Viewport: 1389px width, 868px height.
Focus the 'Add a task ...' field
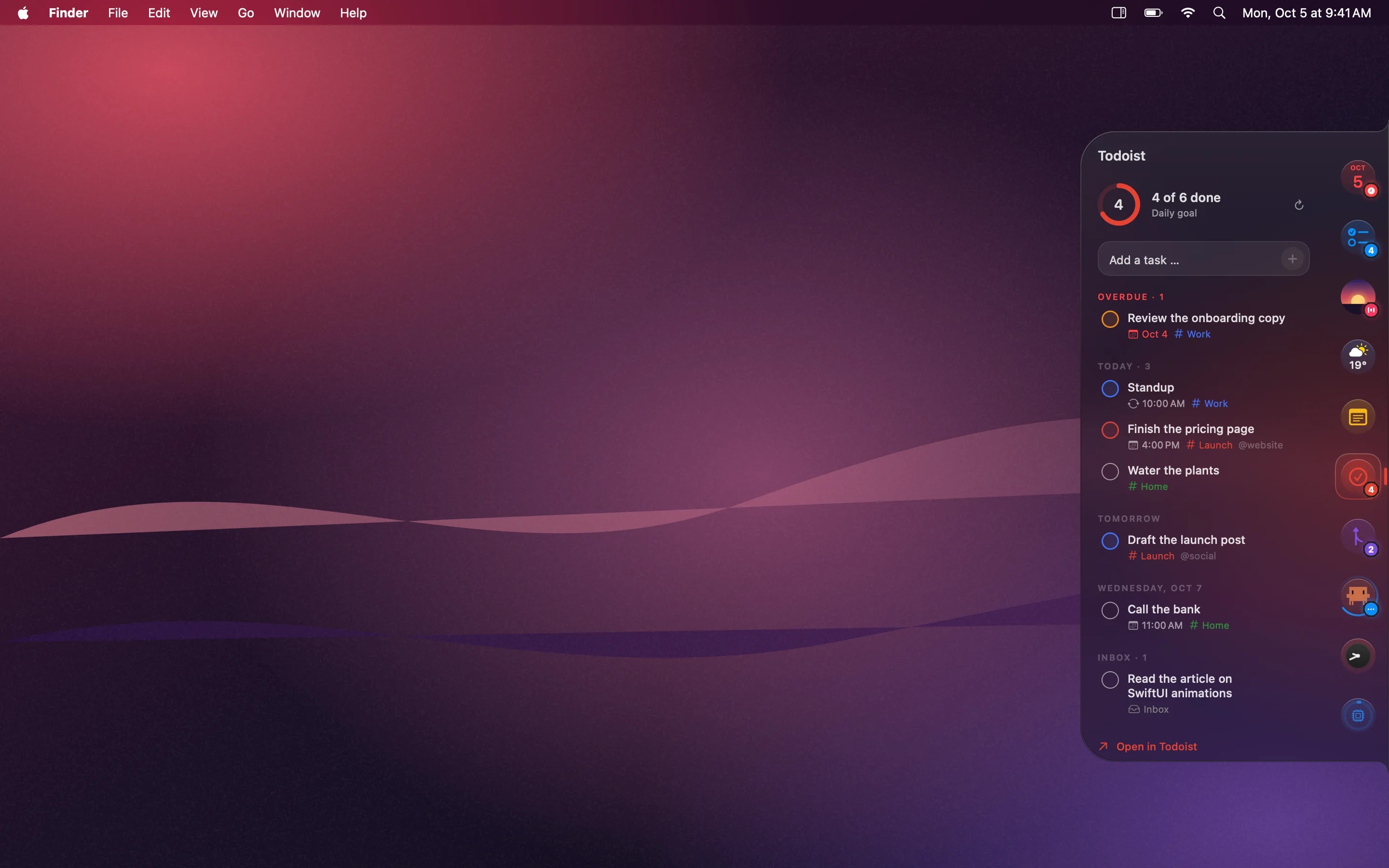[x=1204, y=259]
